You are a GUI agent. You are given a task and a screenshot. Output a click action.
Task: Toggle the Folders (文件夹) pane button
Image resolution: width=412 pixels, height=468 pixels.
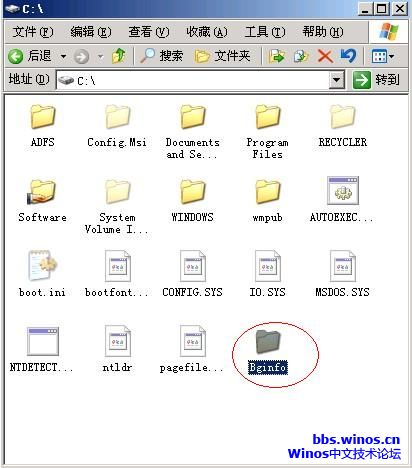click(x=222, y=56)
